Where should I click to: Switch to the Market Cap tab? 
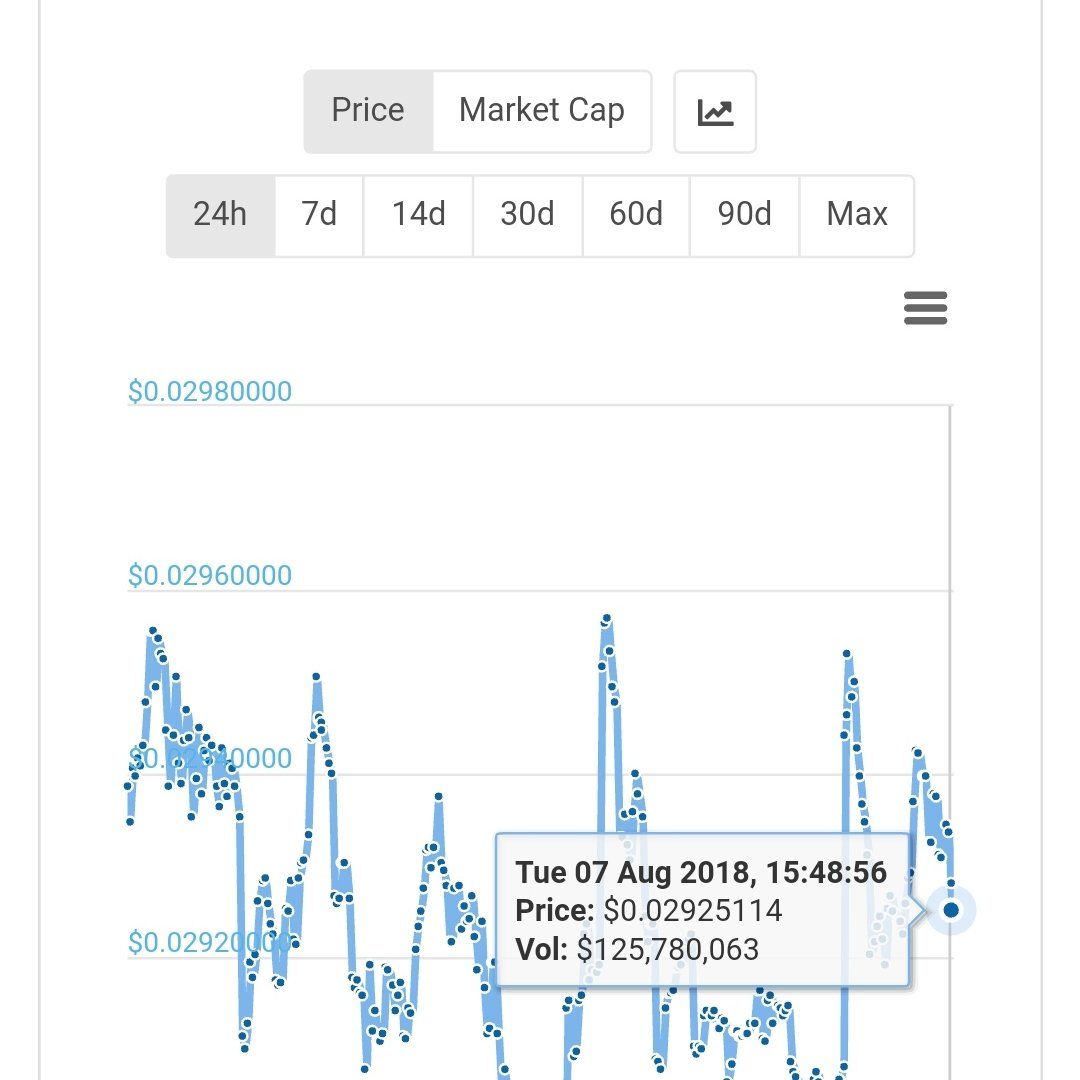[542, 111]
